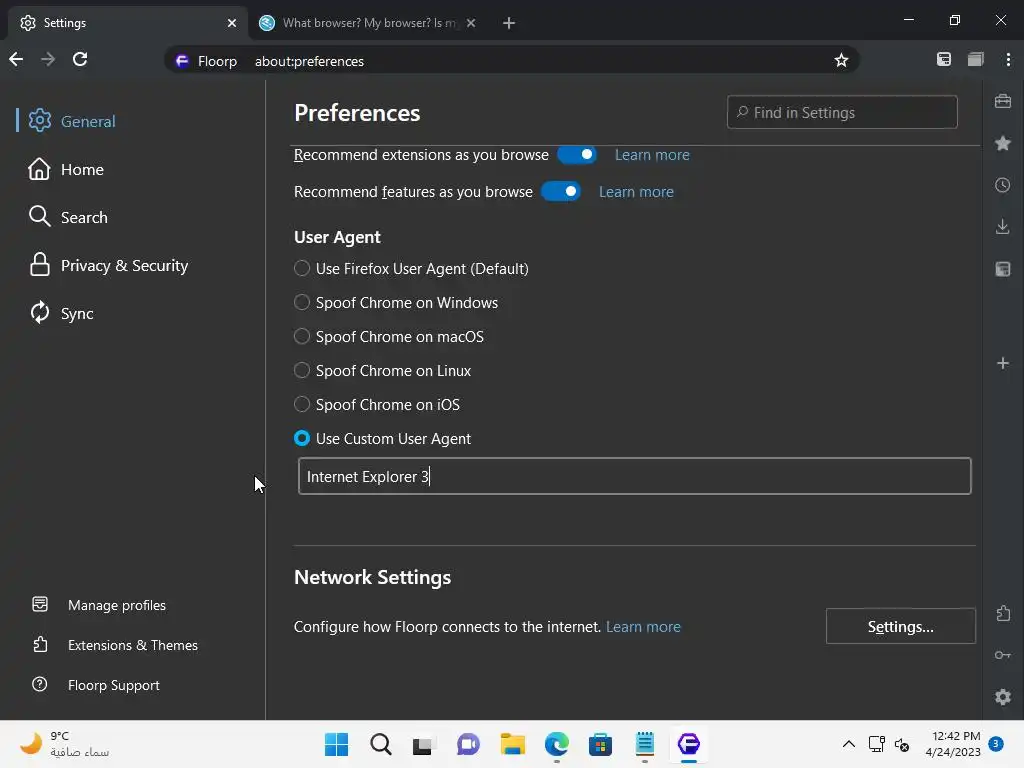Close the Settings tab

pos(232,23)
